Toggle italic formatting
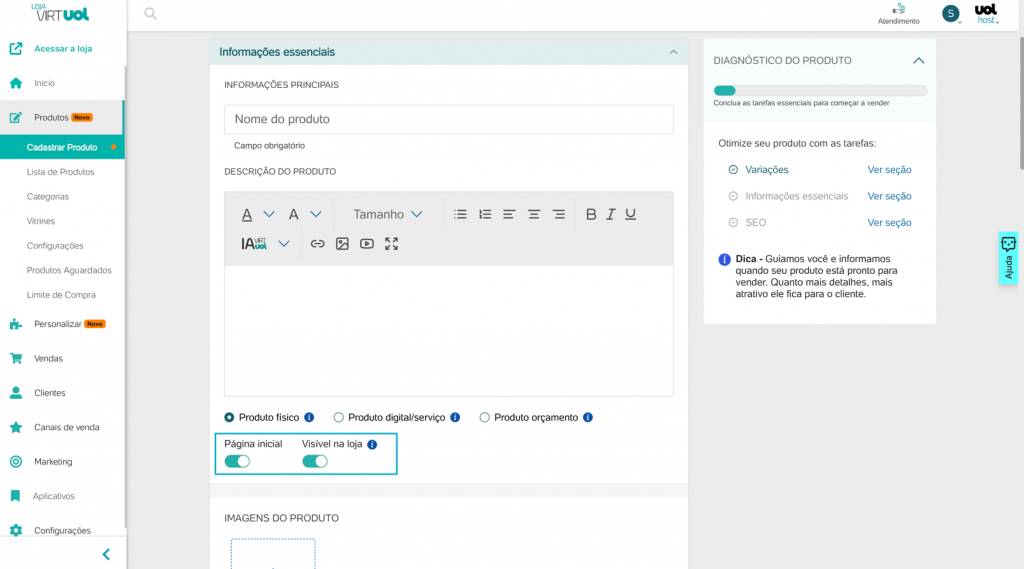 point(611,214)
